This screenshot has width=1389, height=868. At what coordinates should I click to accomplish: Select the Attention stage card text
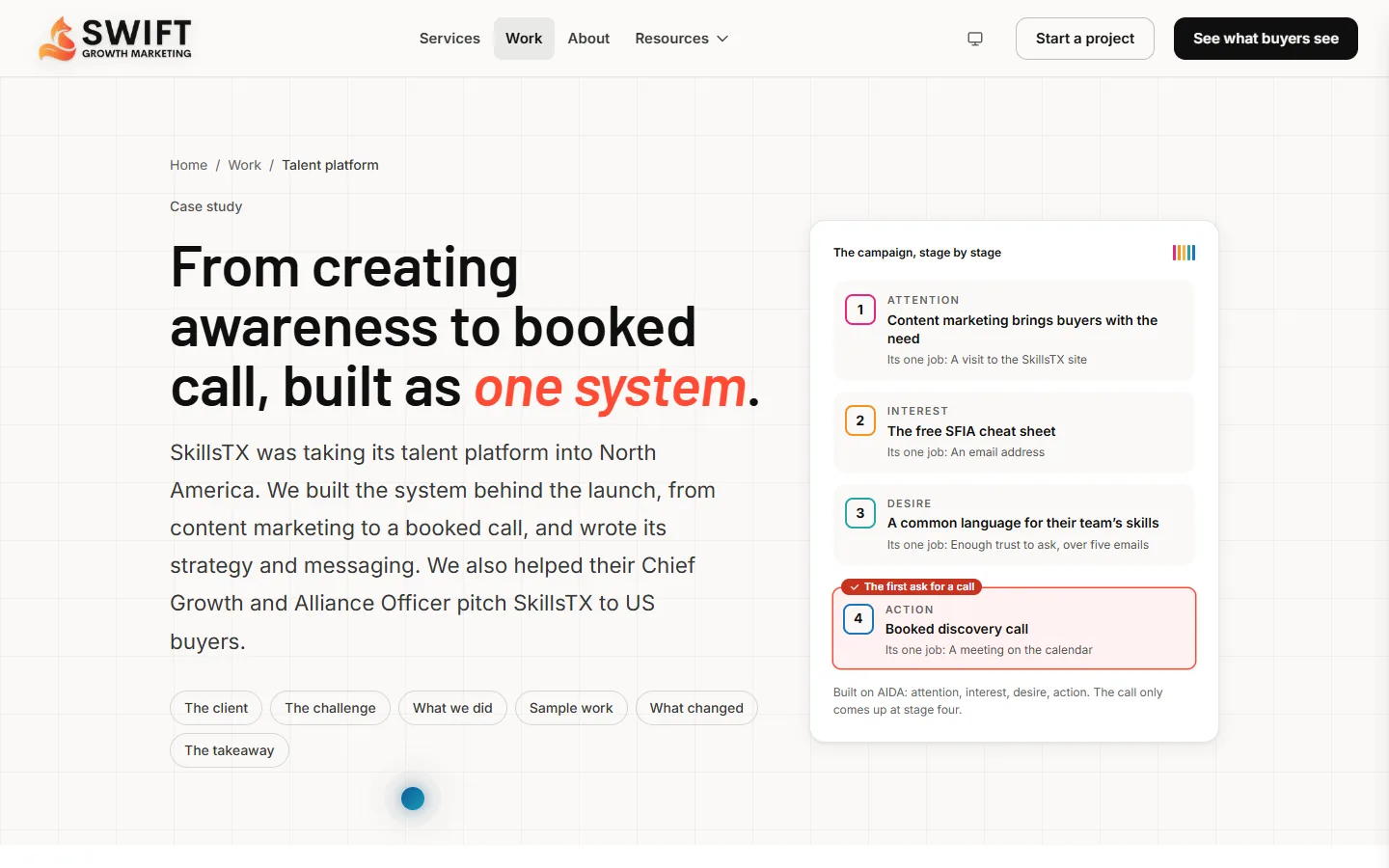pos(1022,330)
